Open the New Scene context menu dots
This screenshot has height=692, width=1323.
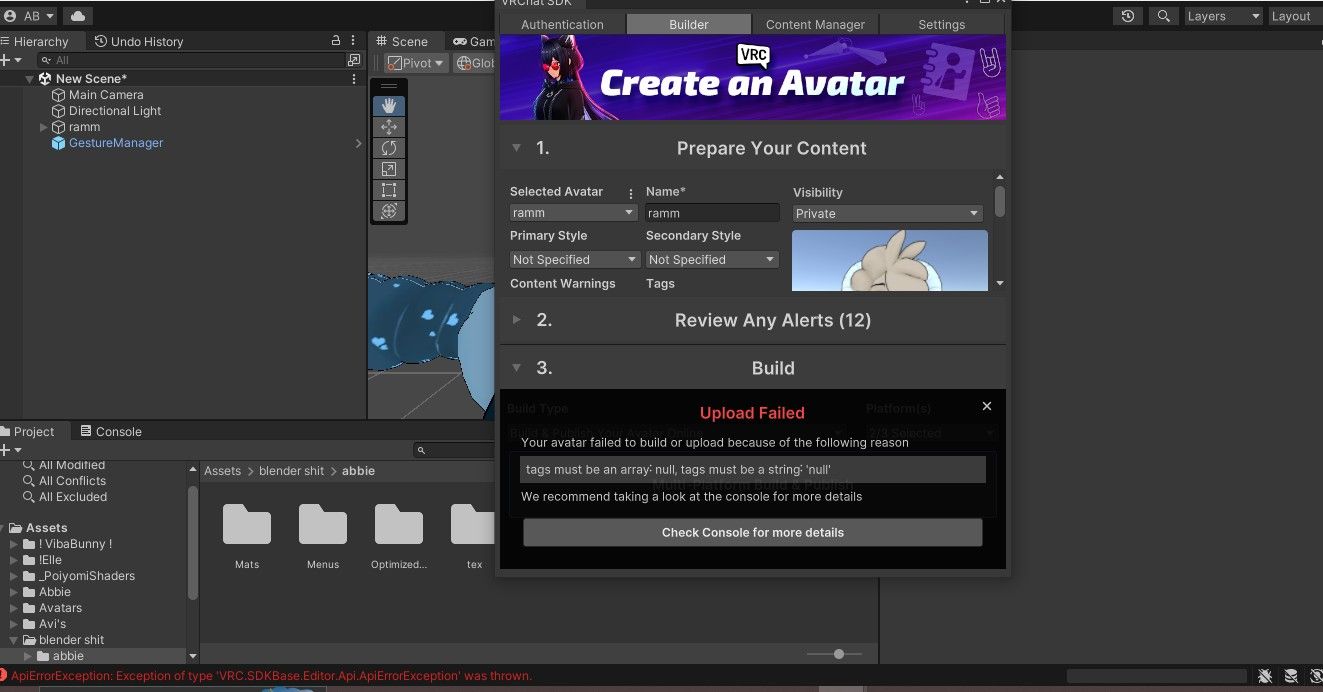pos(354,78)
